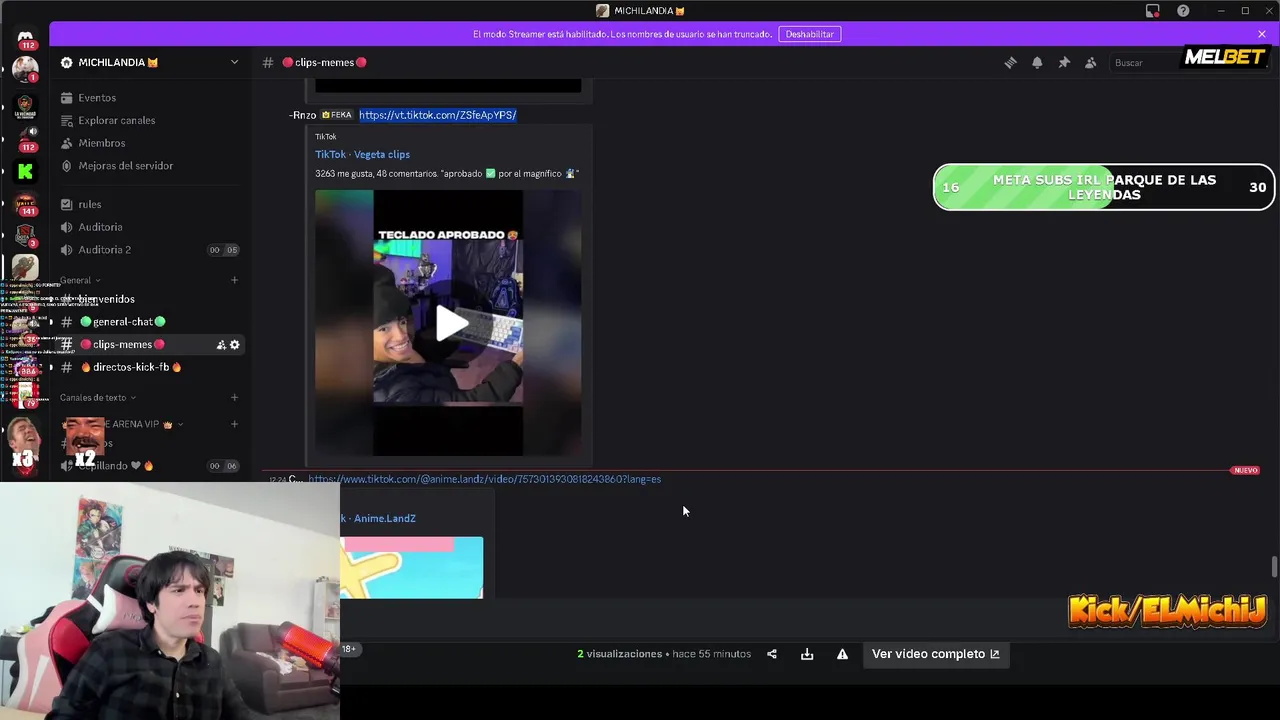Download the Kick clip
1280x720 pixels.
click(x=807, y=654)
